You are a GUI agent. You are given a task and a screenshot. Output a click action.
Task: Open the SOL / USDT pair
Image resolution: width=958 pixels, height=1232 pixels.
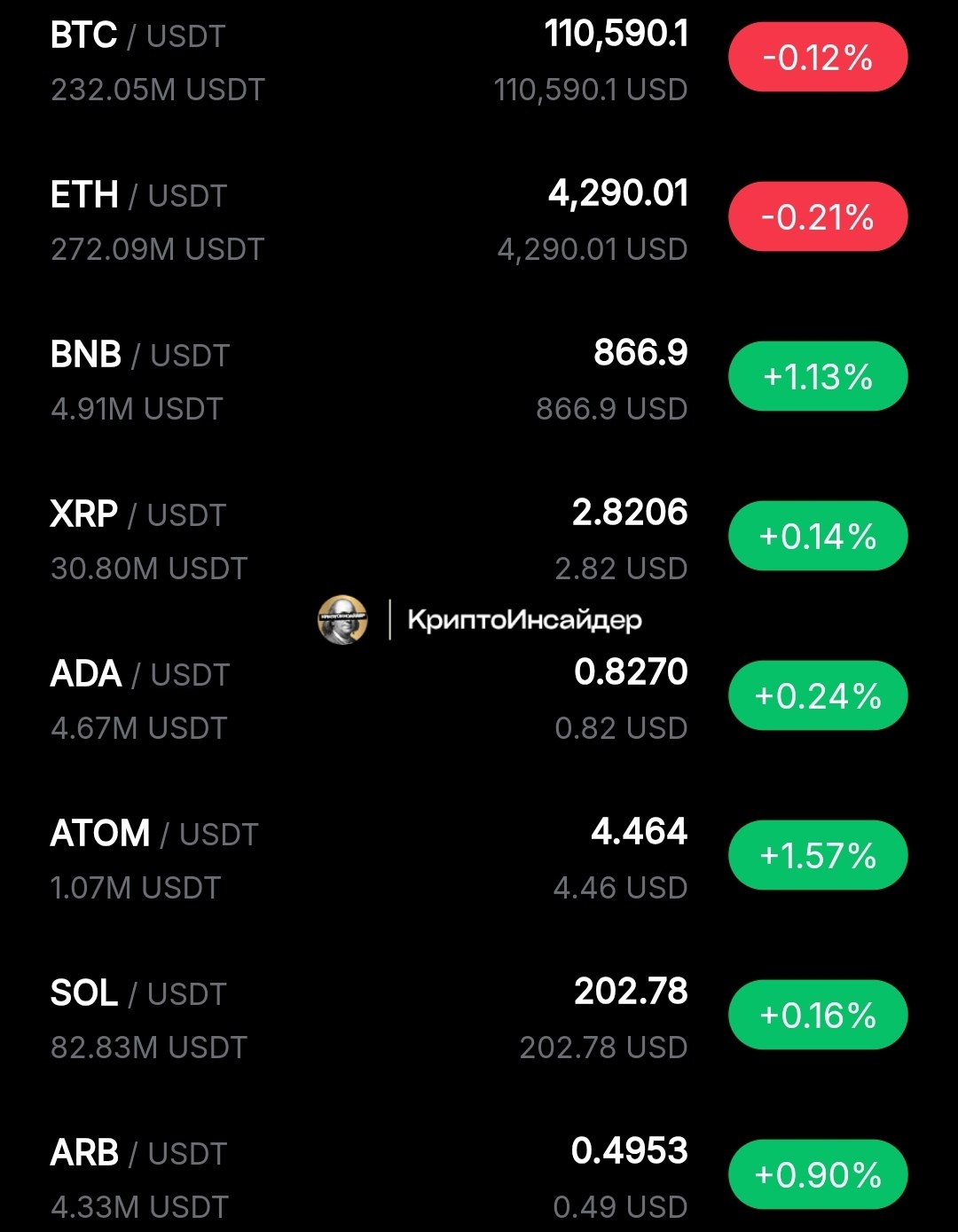(x=138, y=993)
